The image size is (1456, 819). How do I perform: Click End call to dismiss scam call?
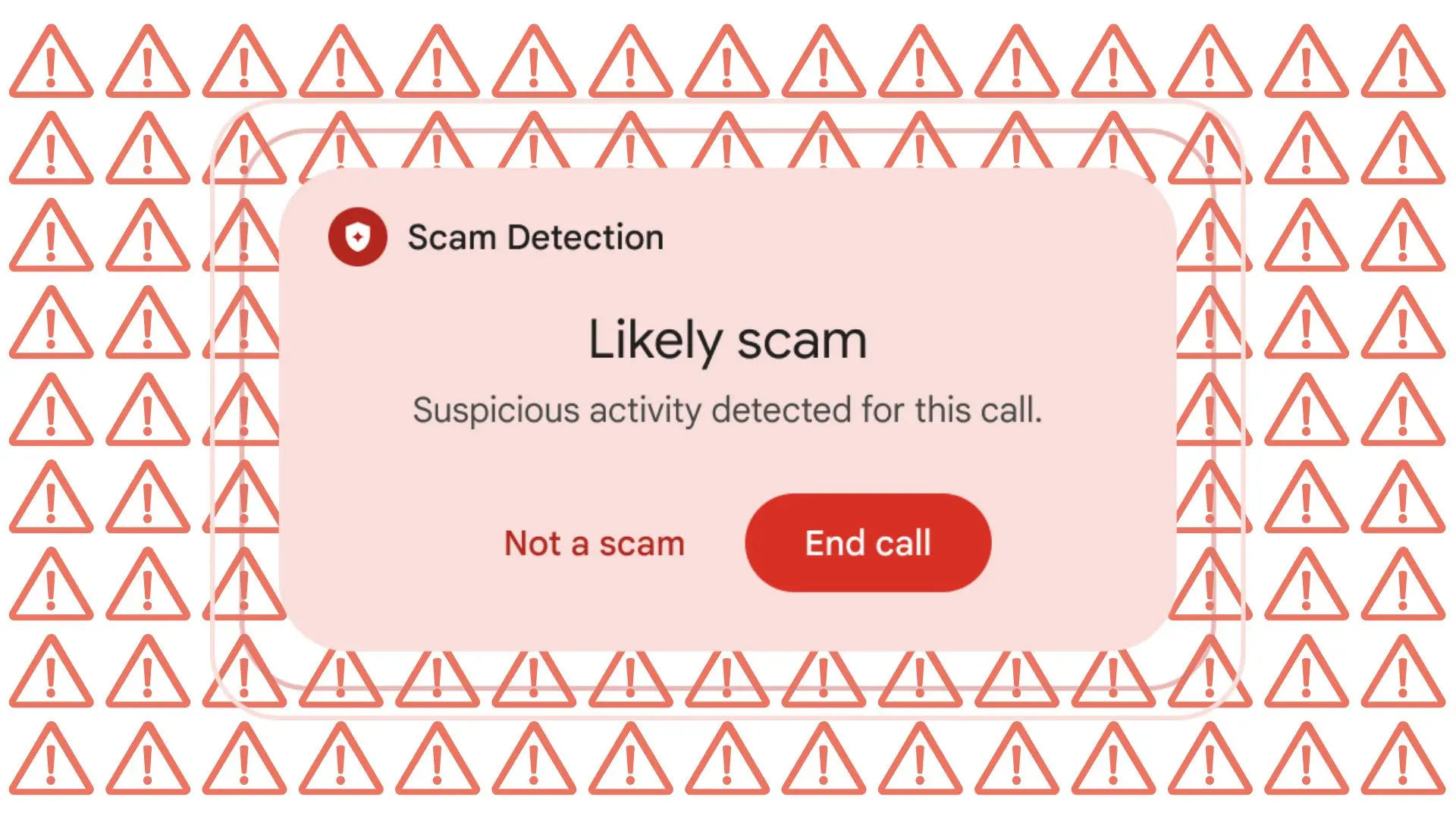866,543
